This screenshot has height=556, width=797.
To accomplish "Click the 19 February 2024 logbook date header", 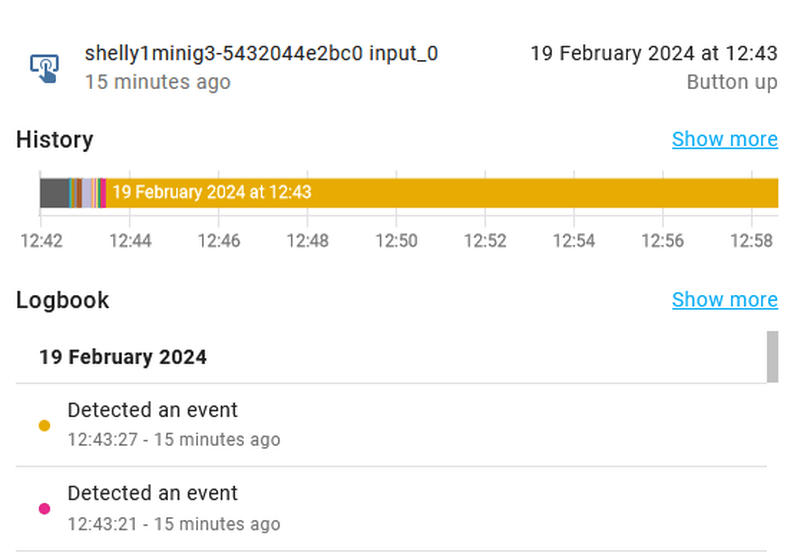I will pyautogui.click(x=123, y=357).
